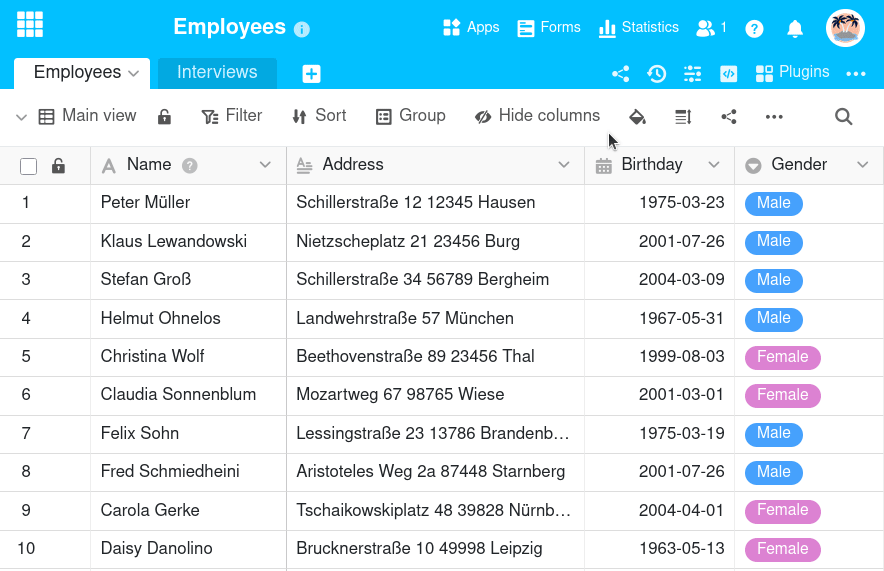
Task: Click the row height adjustment icon
Action: (683, 117)
